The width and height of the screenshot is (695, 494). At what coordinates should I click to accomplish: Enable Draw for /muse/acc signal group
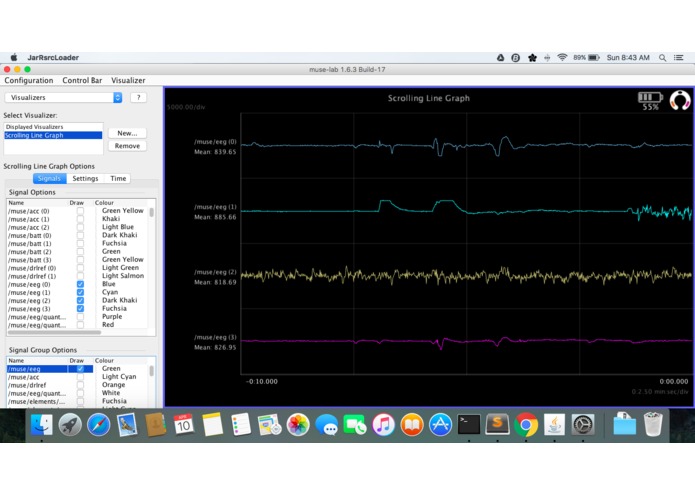point(80,377)
